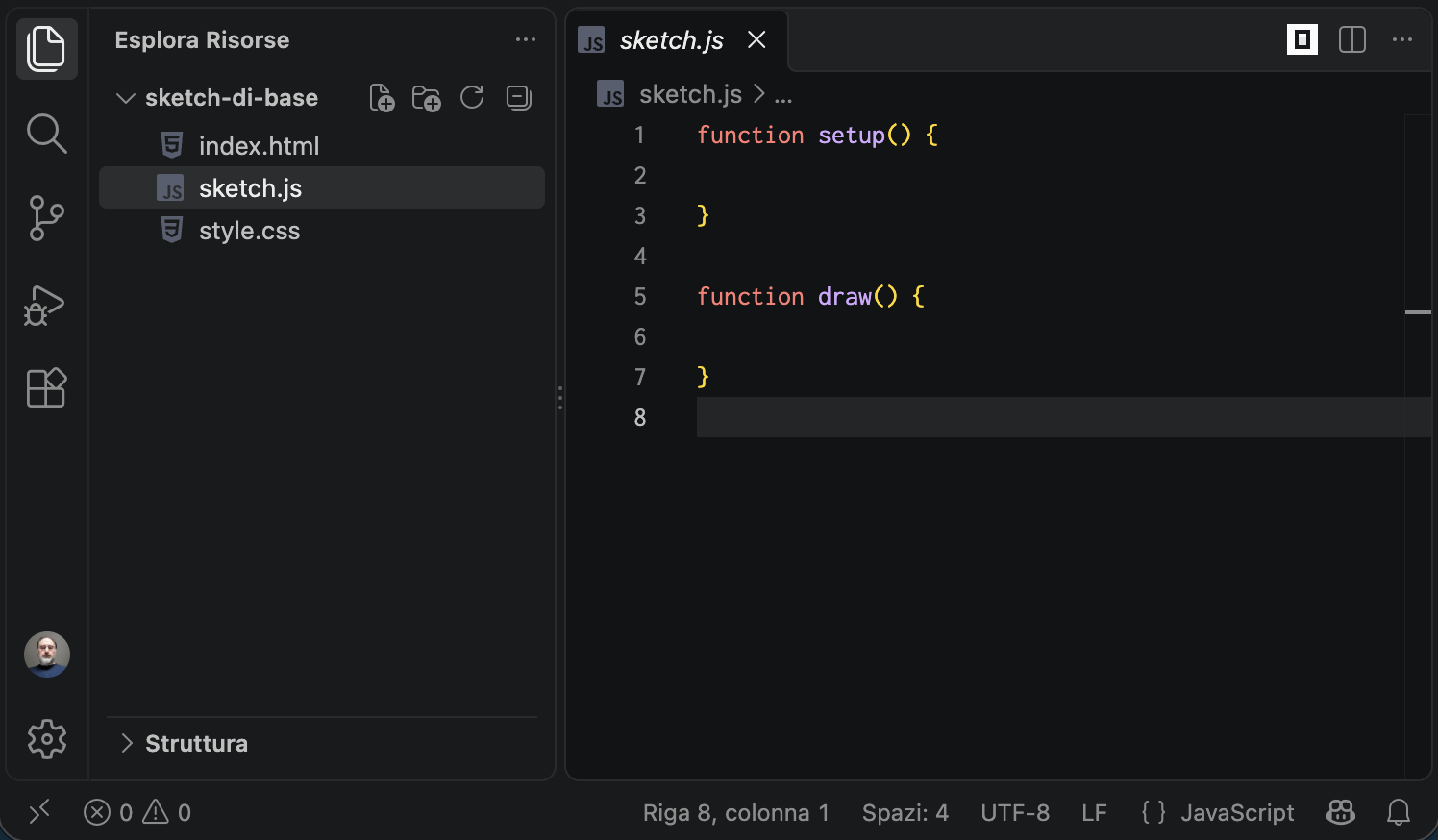
Task: Show warnings count in status bar
Action: [x=167, y=813]
